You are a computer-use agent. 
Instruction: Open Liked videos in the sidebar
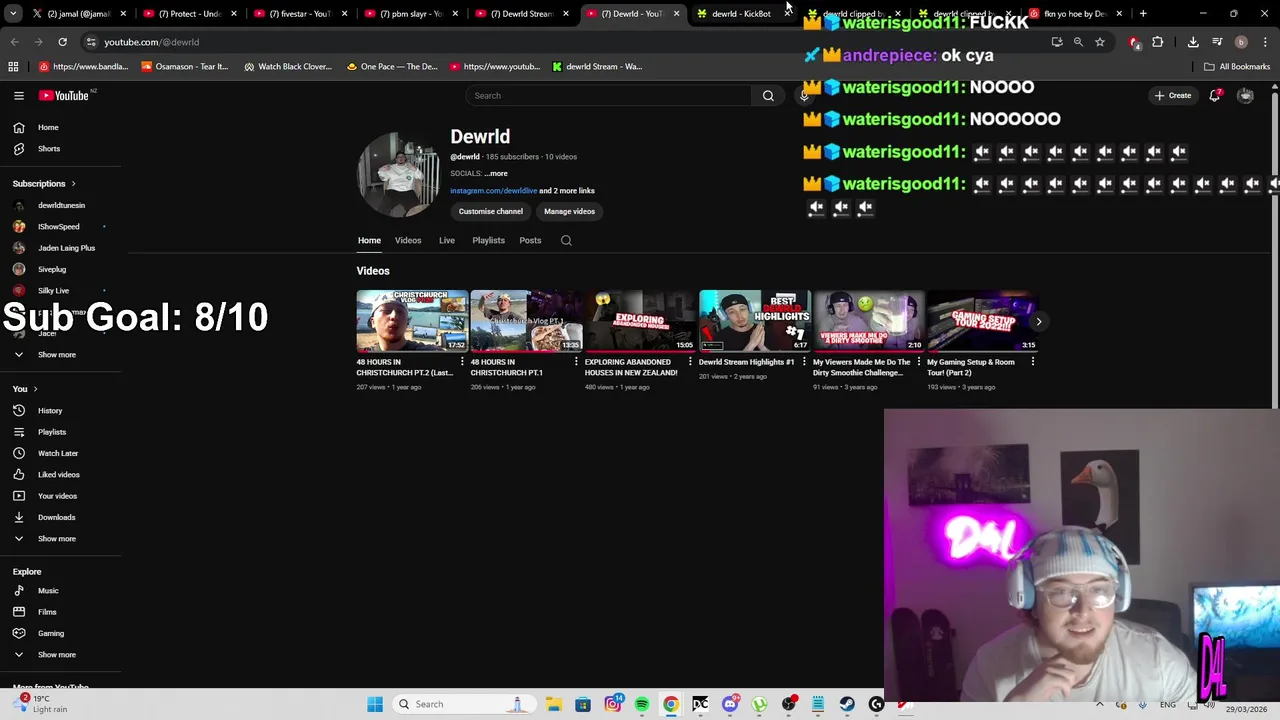tap(60, 474)
